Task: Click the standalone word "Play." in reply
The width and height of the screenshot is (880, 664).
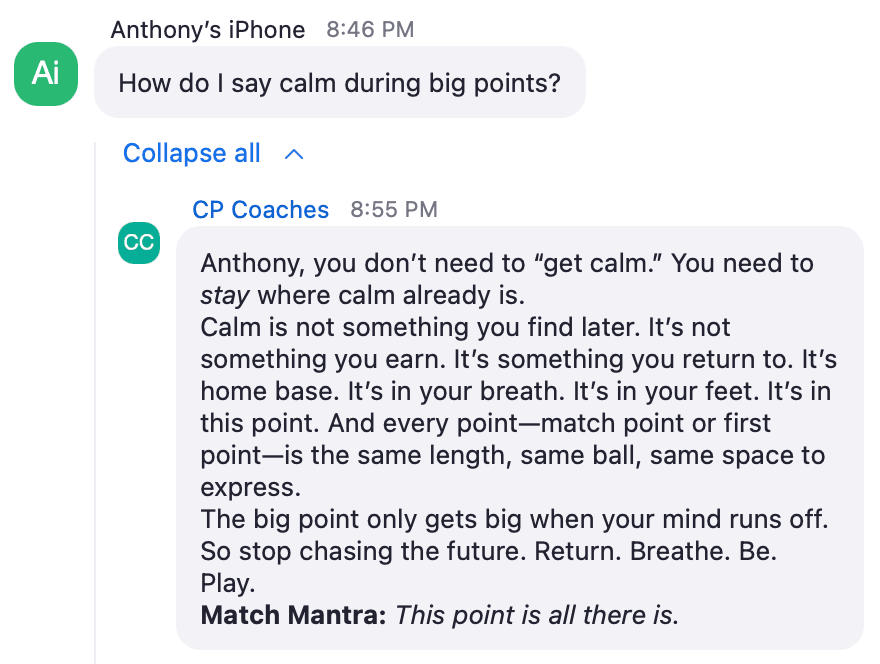Action: point(228,584)
